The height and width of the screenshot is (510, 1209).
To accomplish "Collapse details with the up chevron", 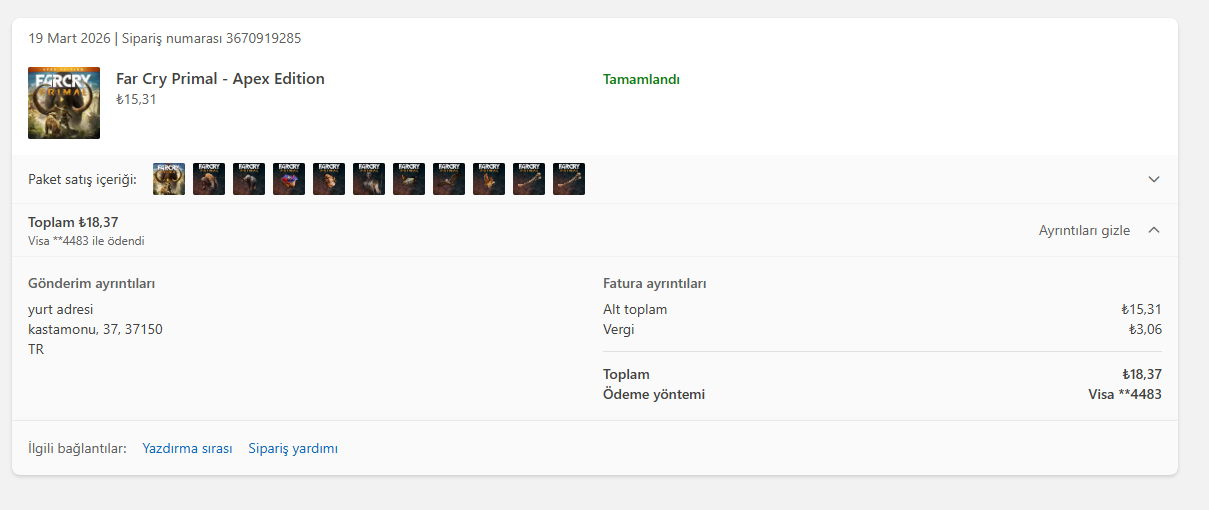I will [x=1154, y=230].
